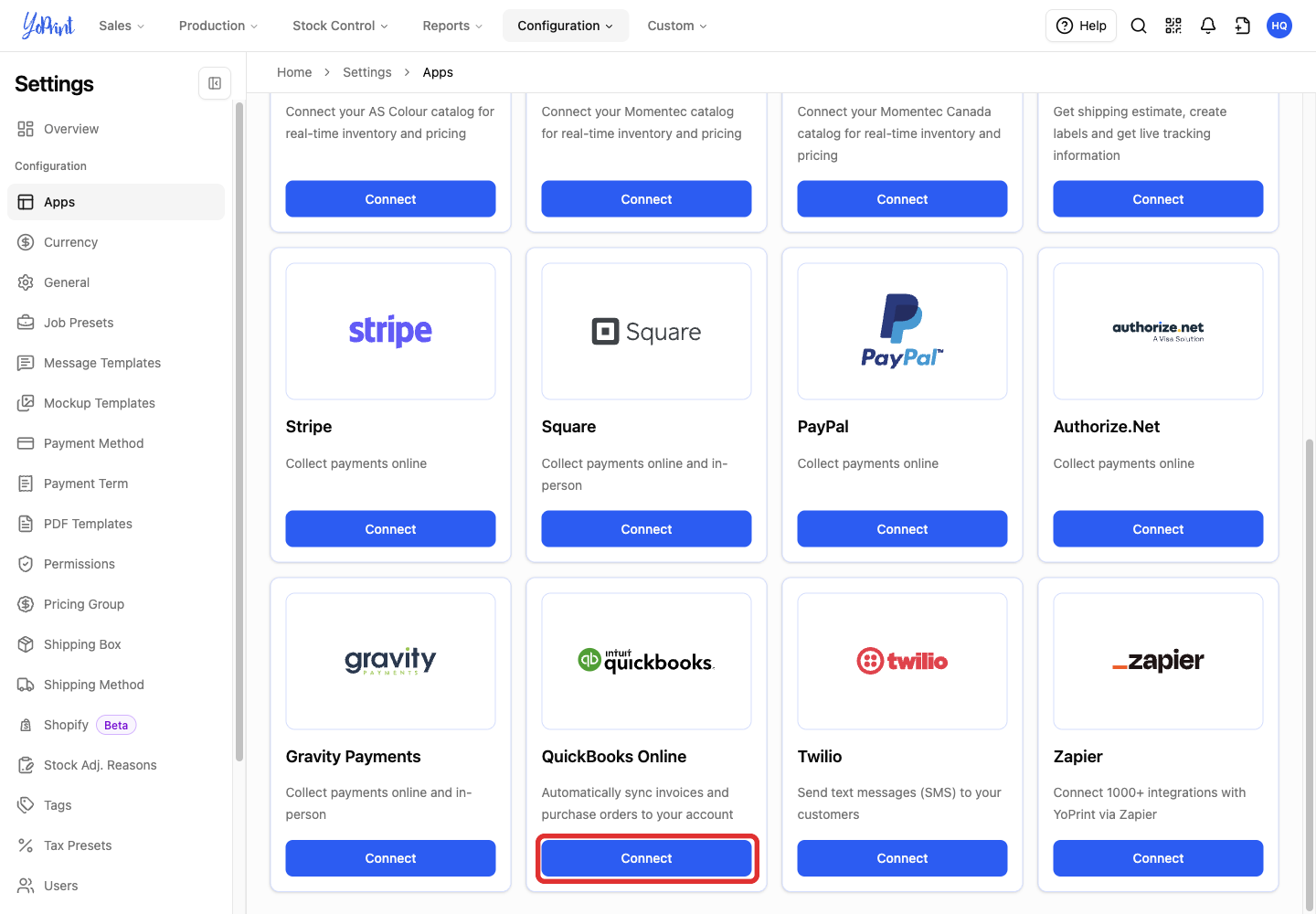Click the Help button
Viewport: 1316px width, 914px height.
coord(1081,26)
